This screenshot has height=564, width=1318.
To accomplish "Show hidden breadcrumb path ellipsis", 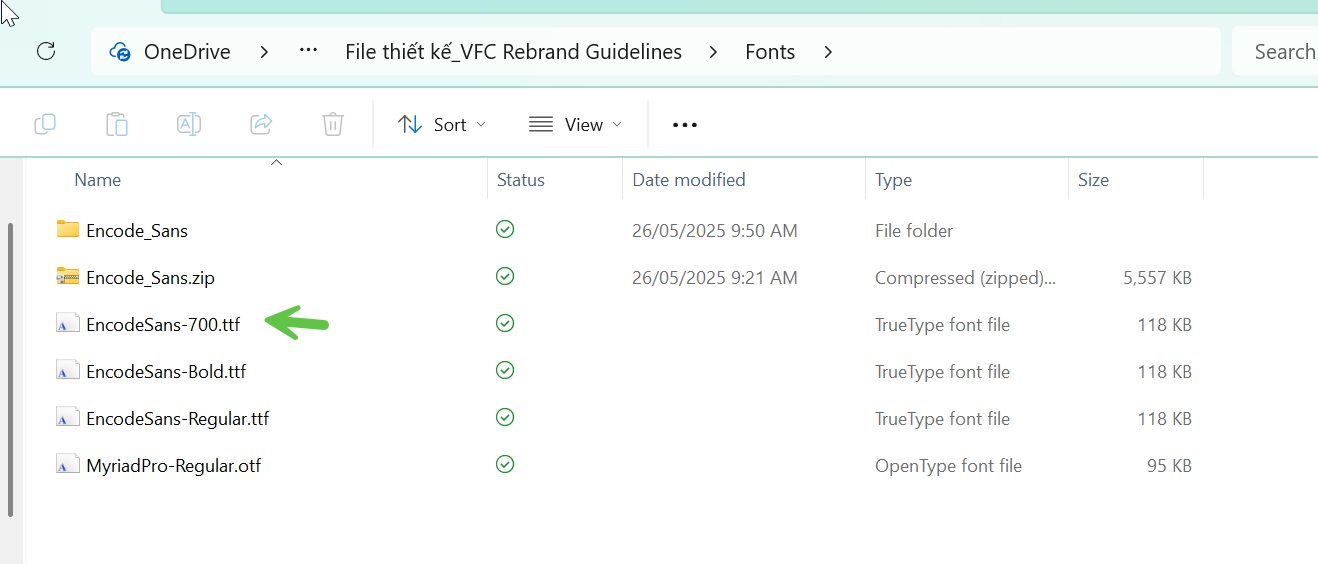I will tap(308, 51).
